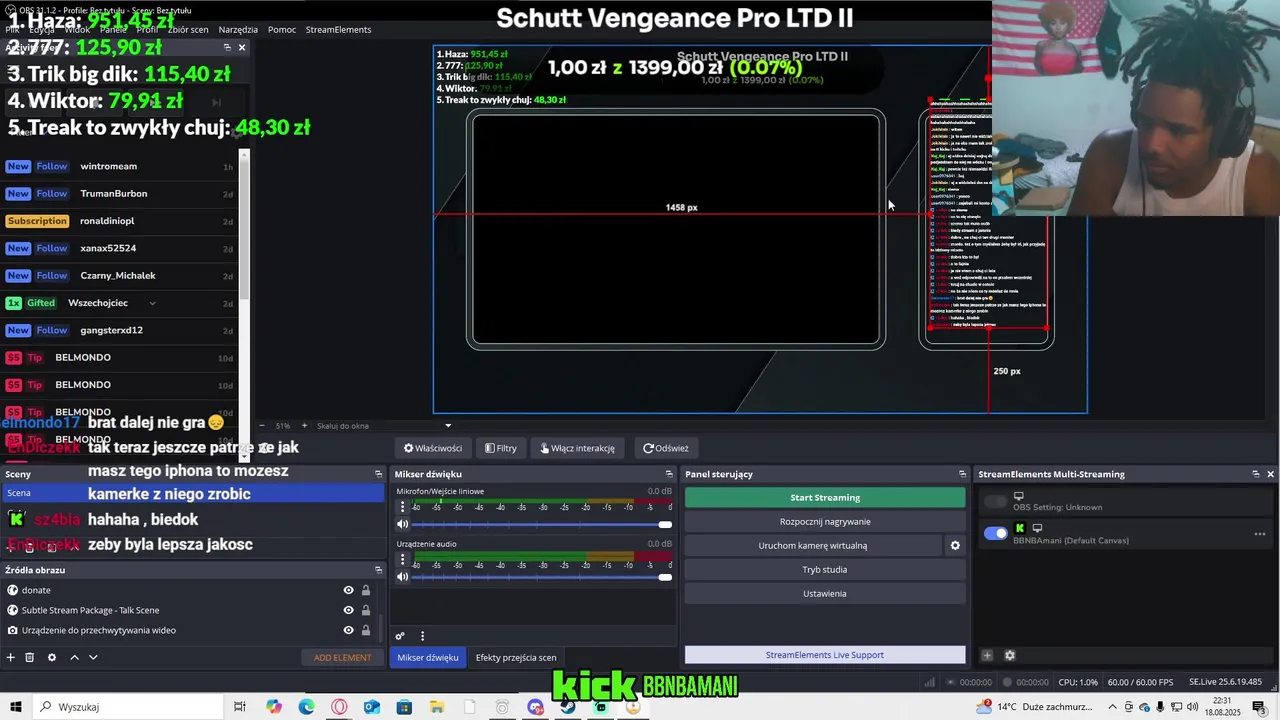Click Uruchom kamerę wirtualną button
Image resolution: width=1280 pixels, height=720 pixels.
[x=813, y=545]
